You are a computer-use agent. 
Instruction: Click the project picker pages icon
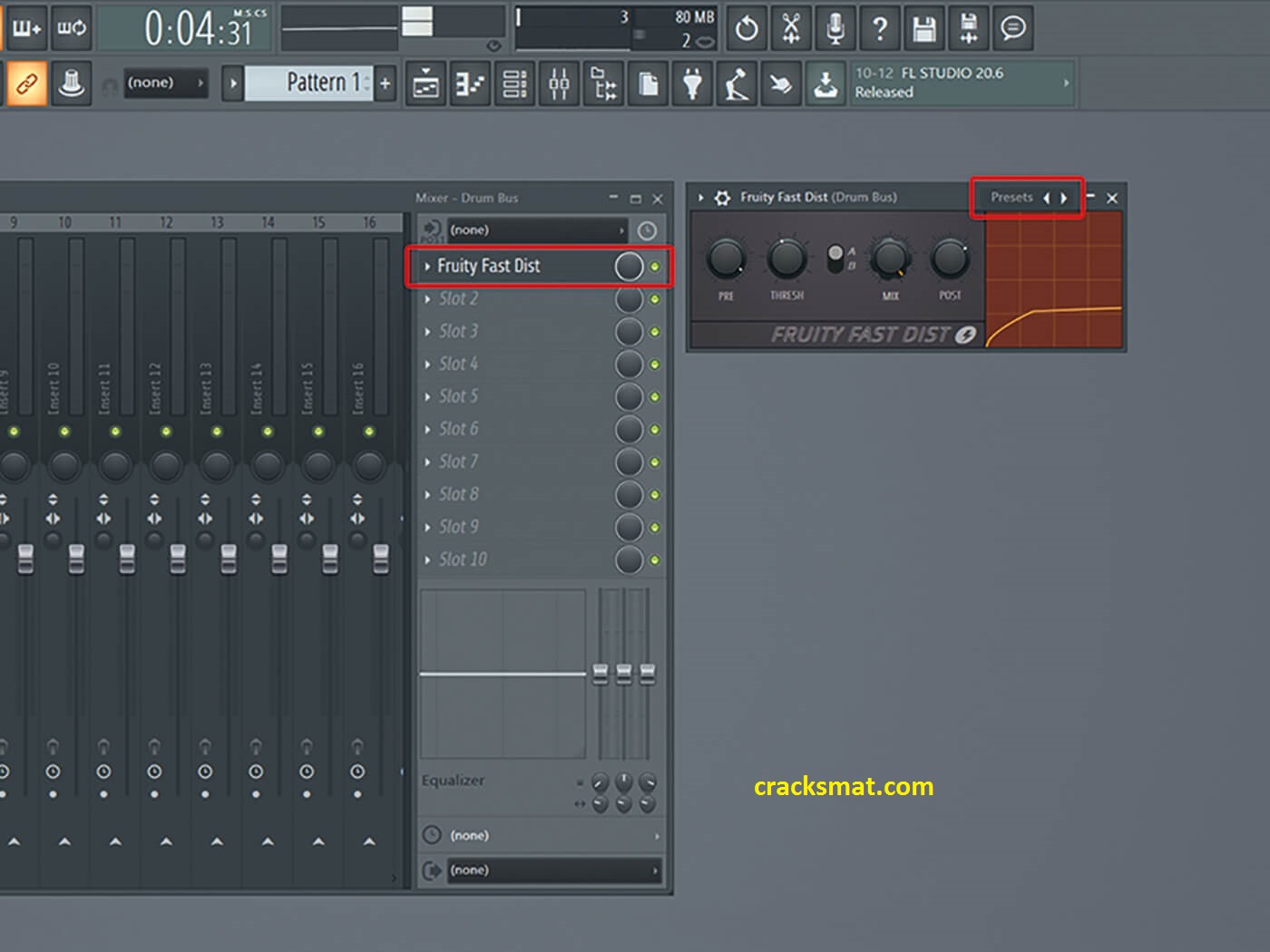click(648, 85)
